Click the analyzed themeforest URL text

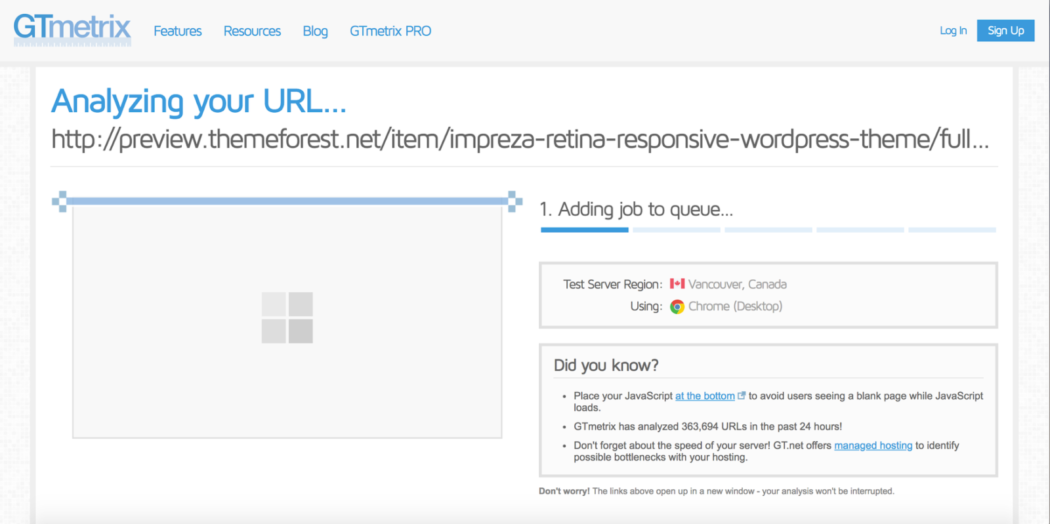pos(520,140)
